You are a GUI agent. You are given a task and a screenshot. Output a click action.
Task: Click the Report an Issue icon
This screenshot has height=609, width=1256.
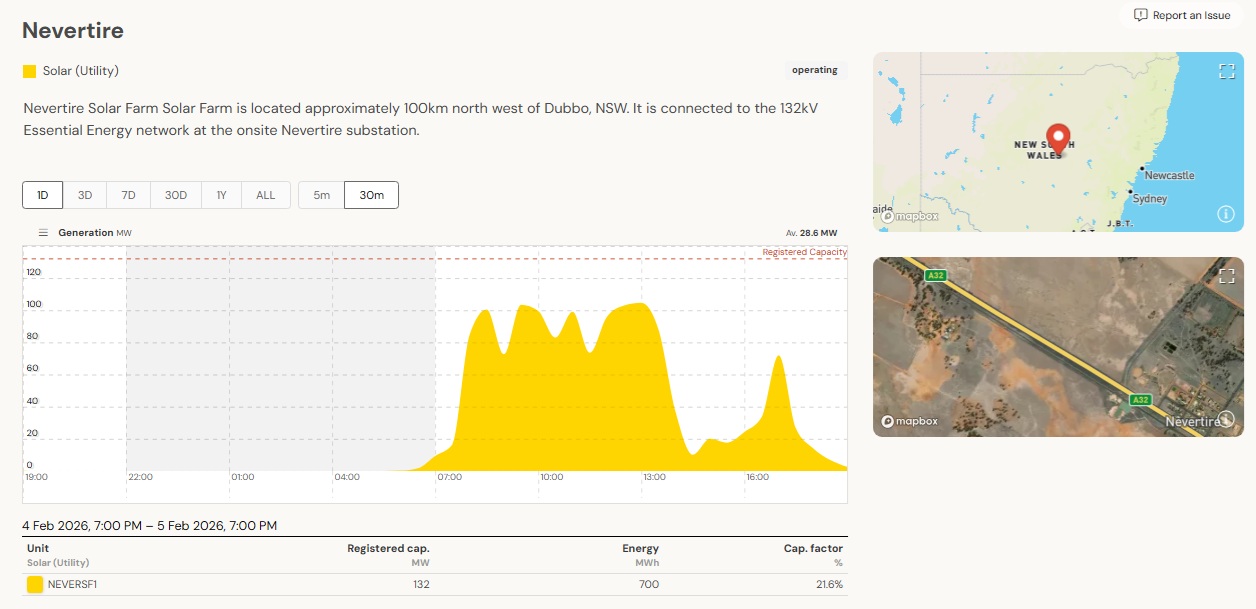(x=1141, y=15)
